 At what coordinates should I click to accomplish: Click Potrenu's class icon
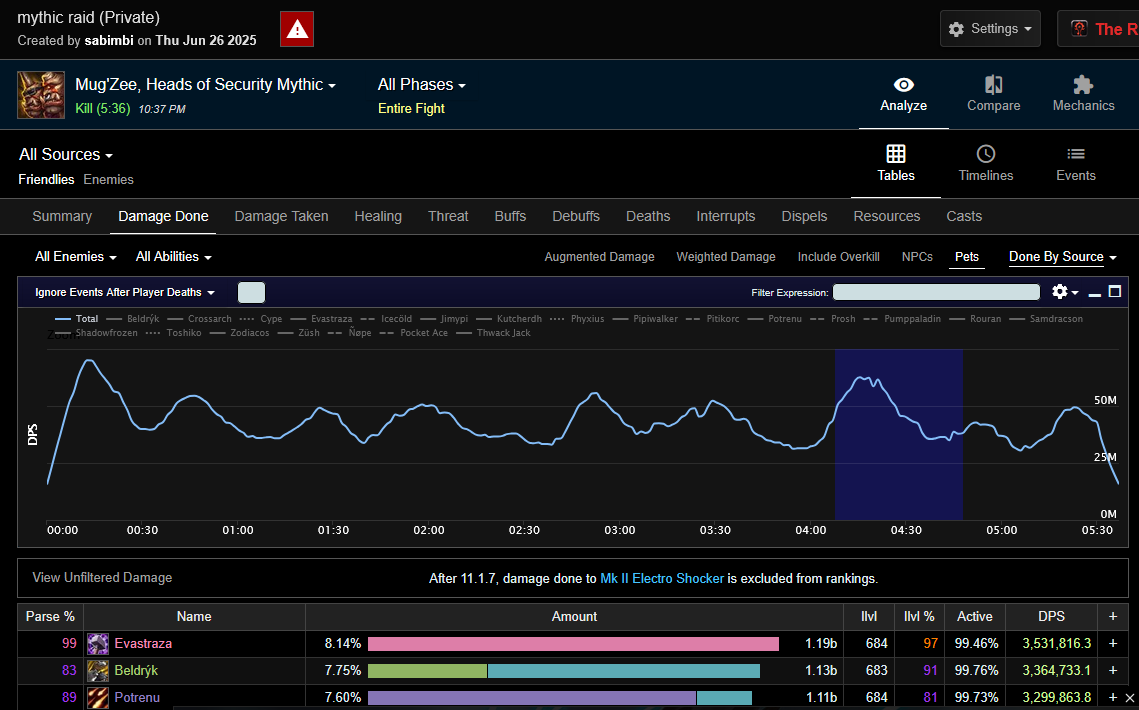coord(98,698)
